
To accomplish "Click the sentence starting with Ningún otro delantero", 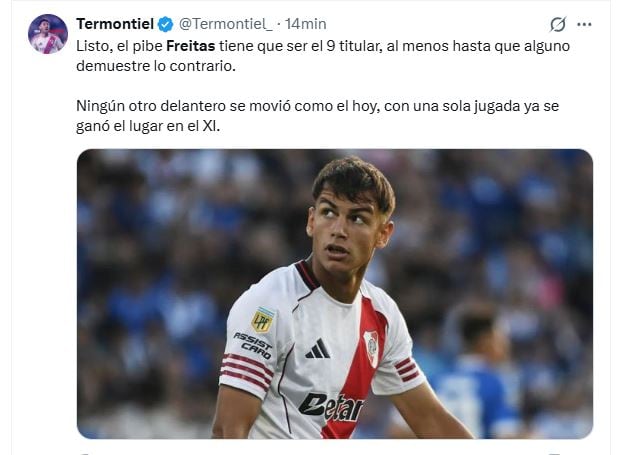I will [317, 116].
